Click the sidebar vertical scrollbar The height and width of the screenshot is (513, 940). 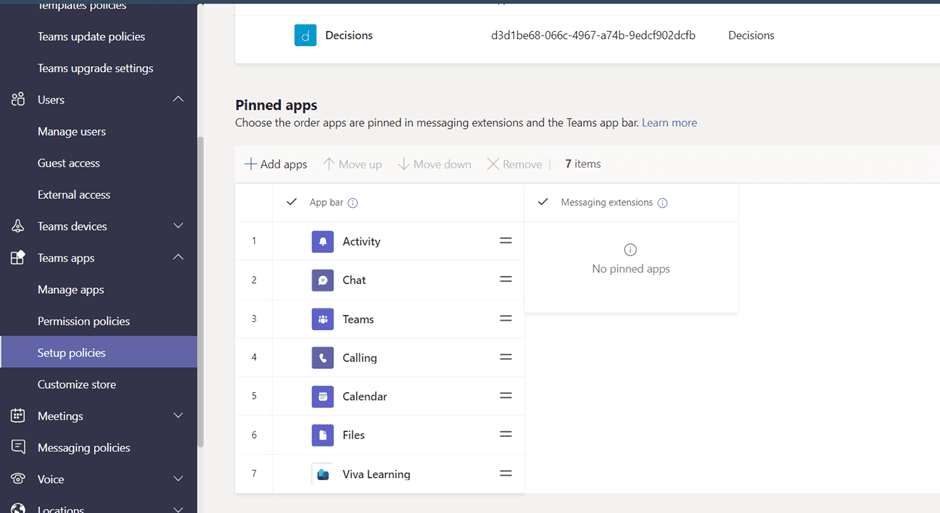tap(201, 292)
